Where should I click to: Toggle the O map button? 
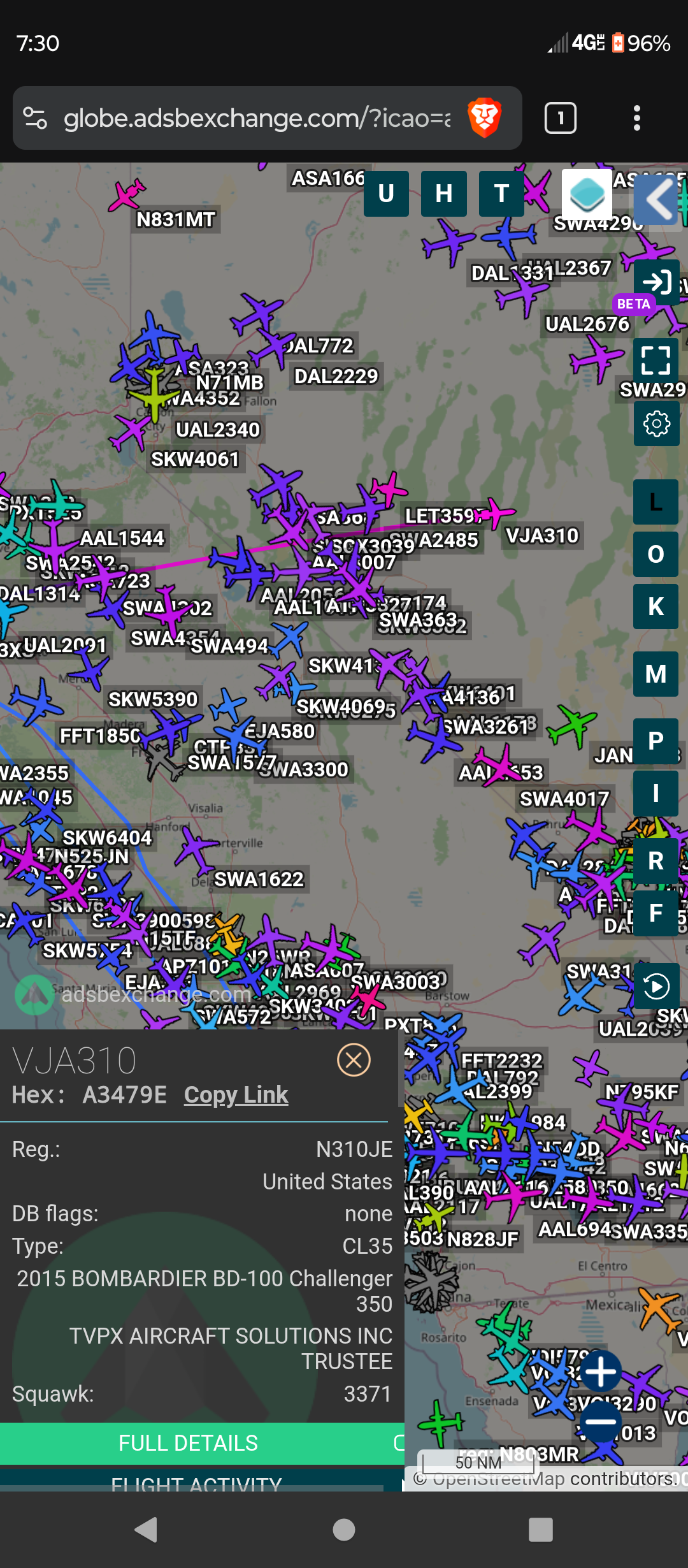656,554
